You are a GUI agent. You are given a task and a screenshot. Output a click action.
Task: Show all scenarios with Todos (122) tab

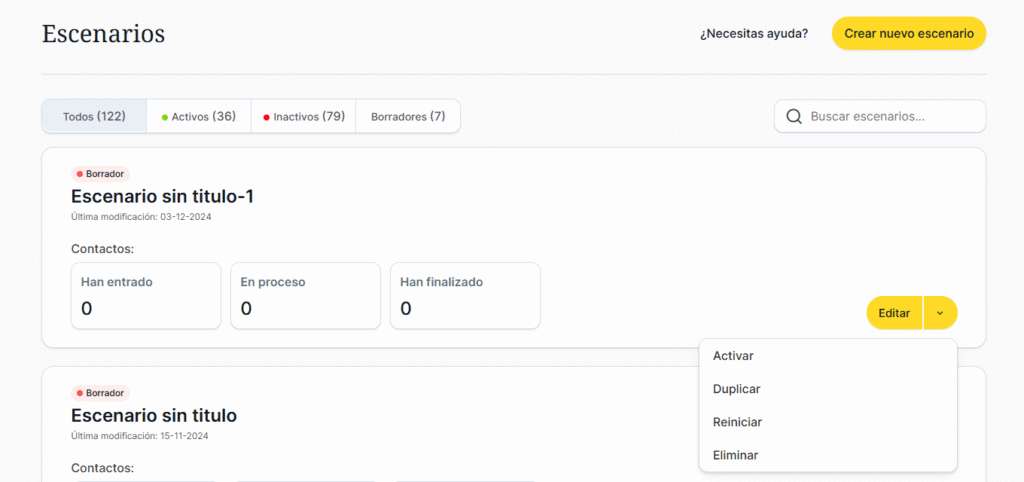click(94, 116)
